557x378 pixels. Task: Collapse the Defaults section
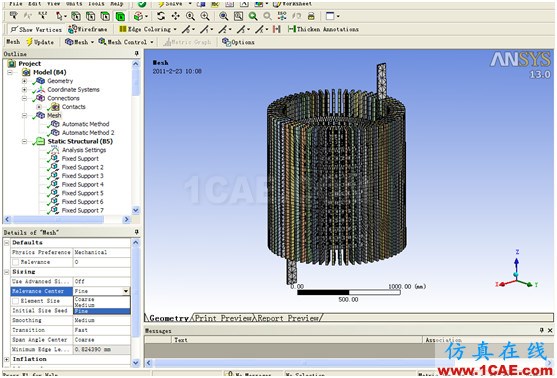tap(6, 243)
